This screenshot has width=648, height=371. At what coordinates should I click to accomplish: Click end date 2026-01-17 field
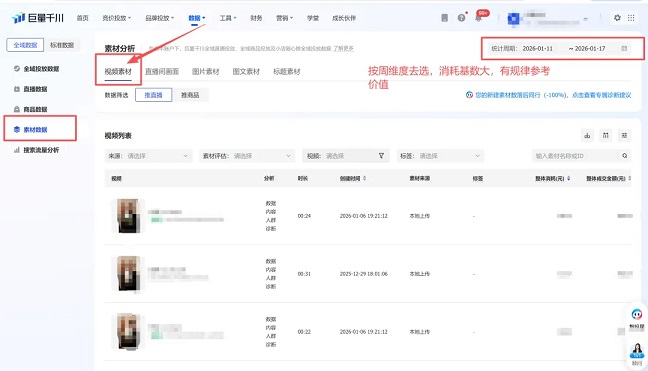[x=590, y=48]
